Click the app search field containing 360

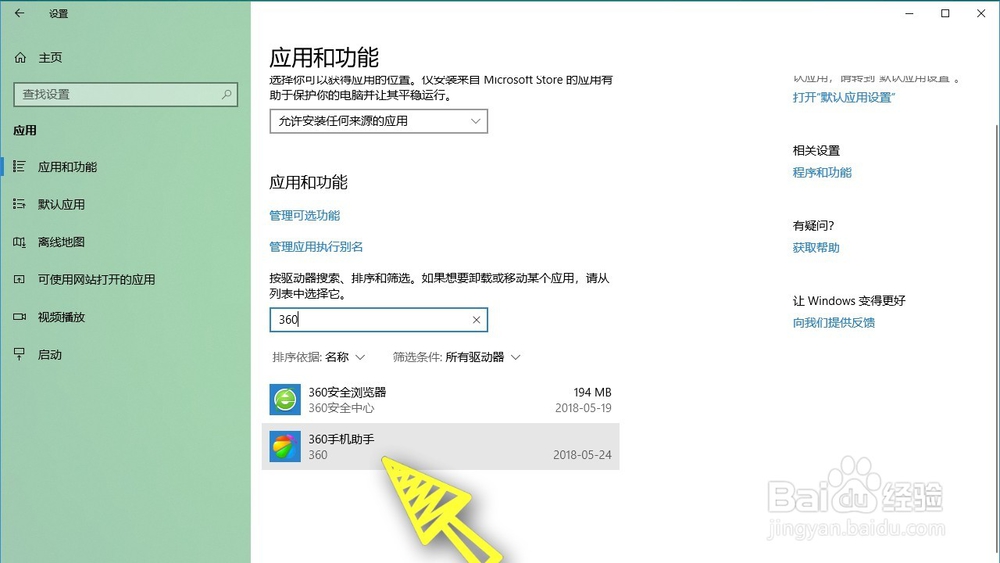[x=379, y=320]
